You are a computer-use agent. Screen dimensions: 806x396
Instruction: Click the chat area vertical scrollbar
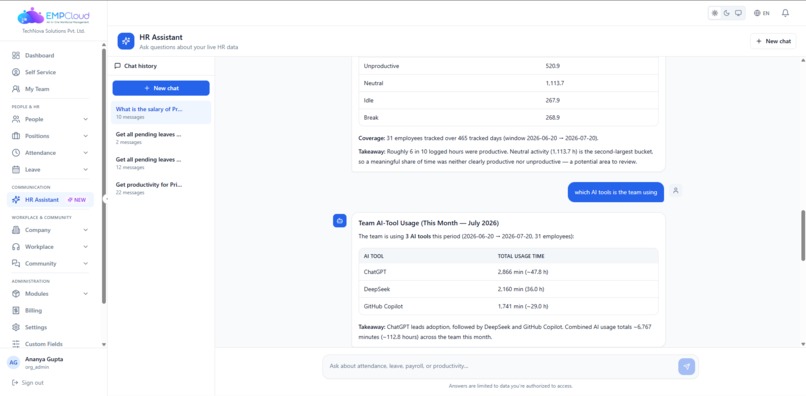pyautogui.click(x=803, y=235)
